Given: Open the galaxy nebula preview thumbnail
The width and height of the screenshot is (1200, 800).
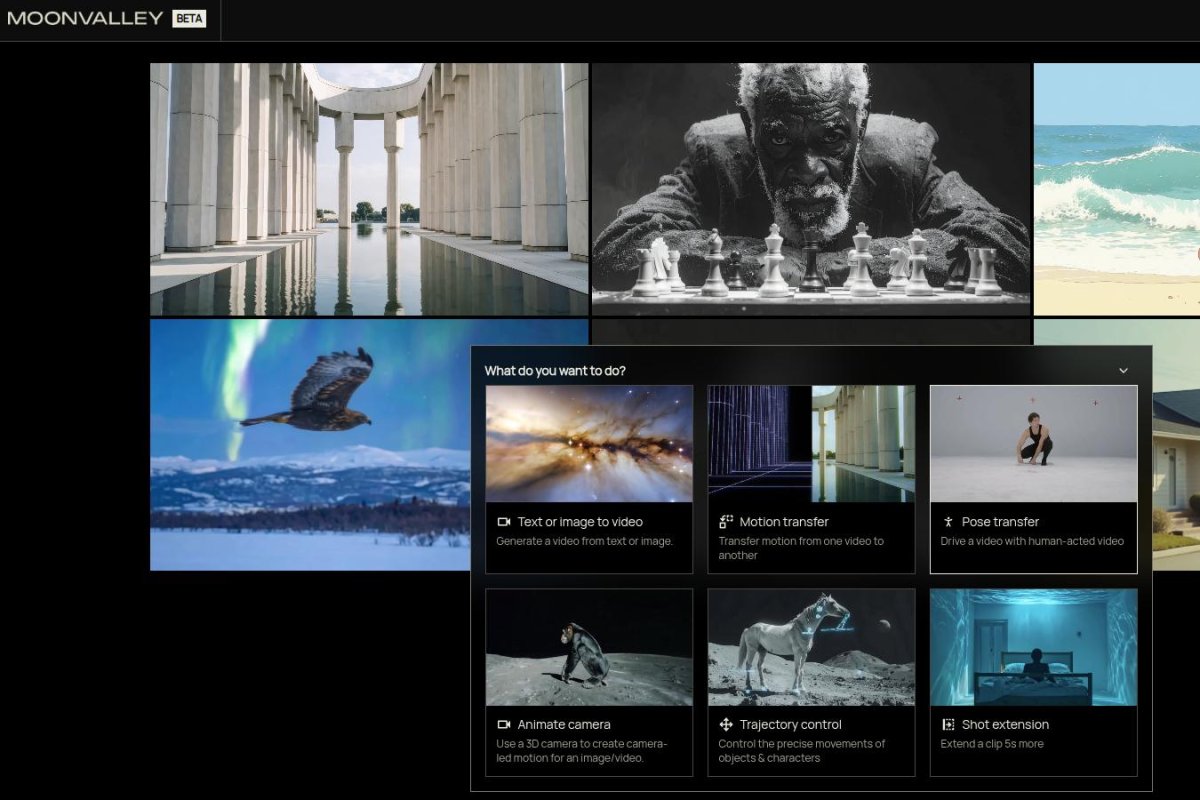Looking at the screenshot, I should pos(589,443).
